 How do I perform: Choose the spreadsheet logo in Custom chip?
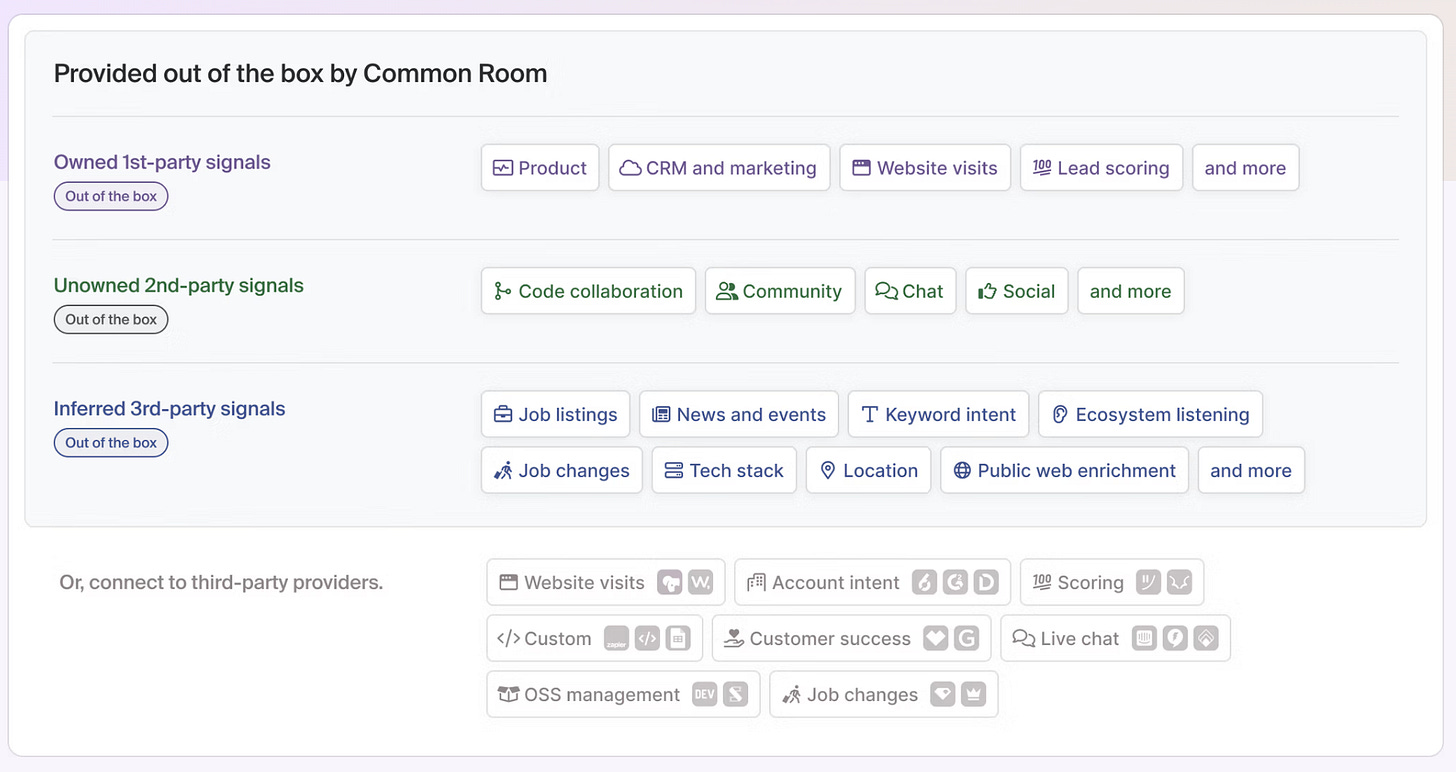pos(678,638)
